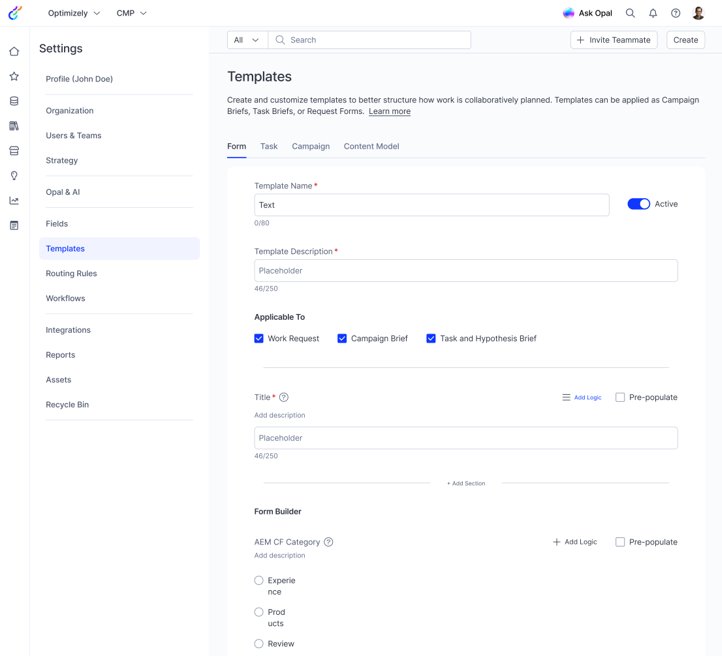Click the lightbulb ideas icon in sidebar
This screenshot has width=722, height=656.
coord(14,175)
